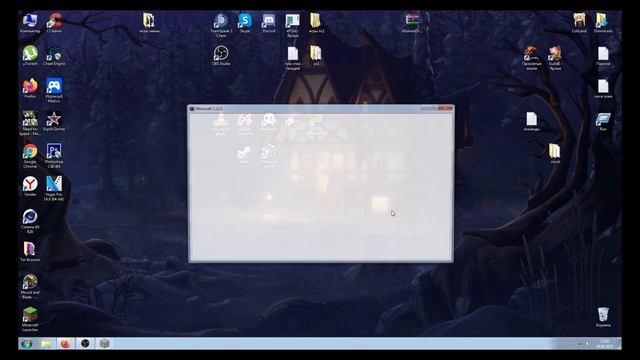Select the orange fox game shortcut
The height and width of the screenshot is (360, 640).
[x=531, y=58]
